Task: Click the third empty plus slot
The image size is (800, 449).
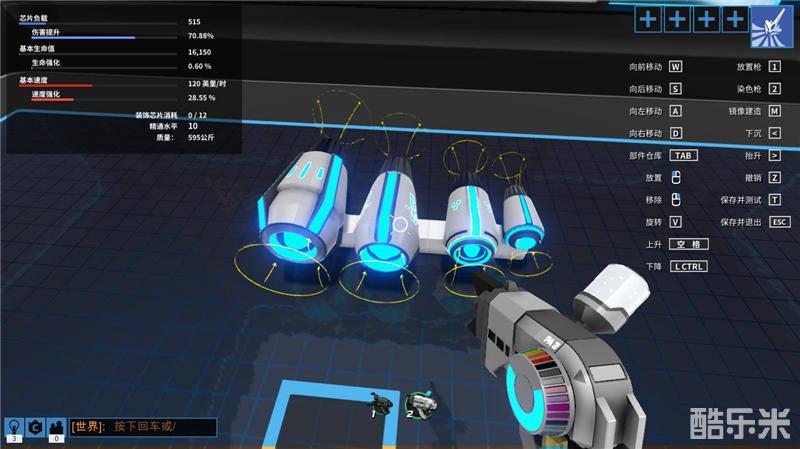Action: tap(706, 19)
